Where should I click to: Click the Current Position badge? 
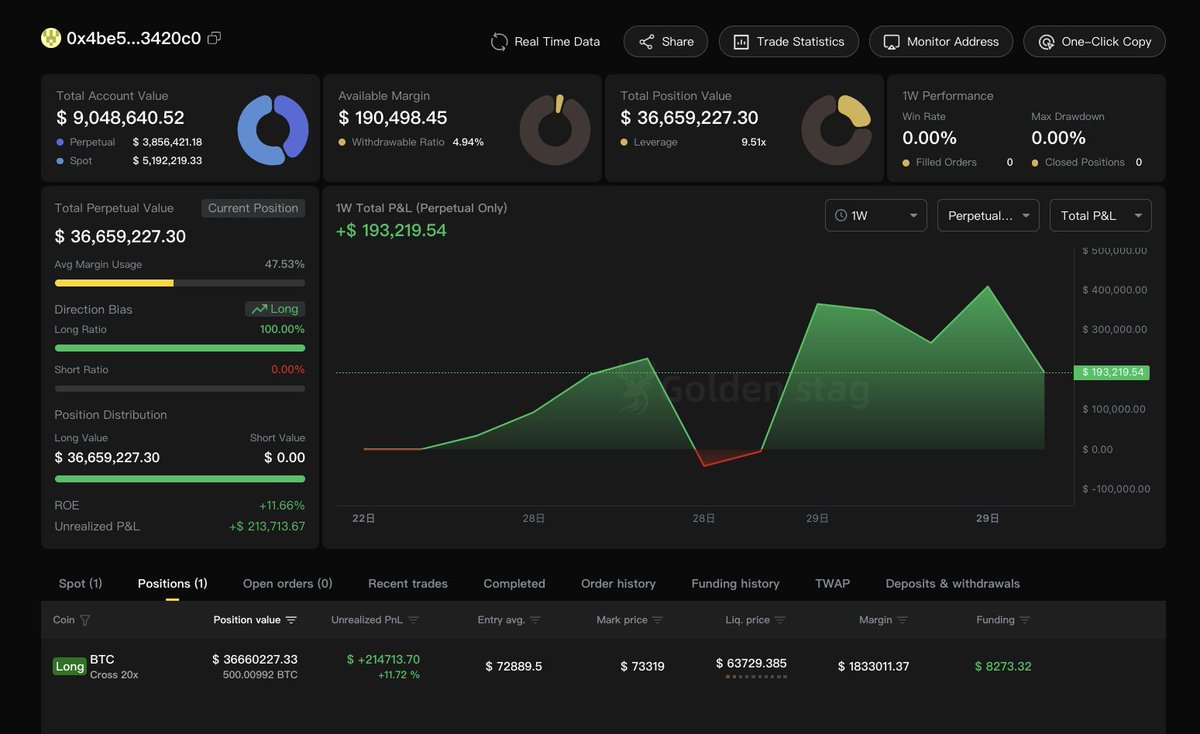253,208
